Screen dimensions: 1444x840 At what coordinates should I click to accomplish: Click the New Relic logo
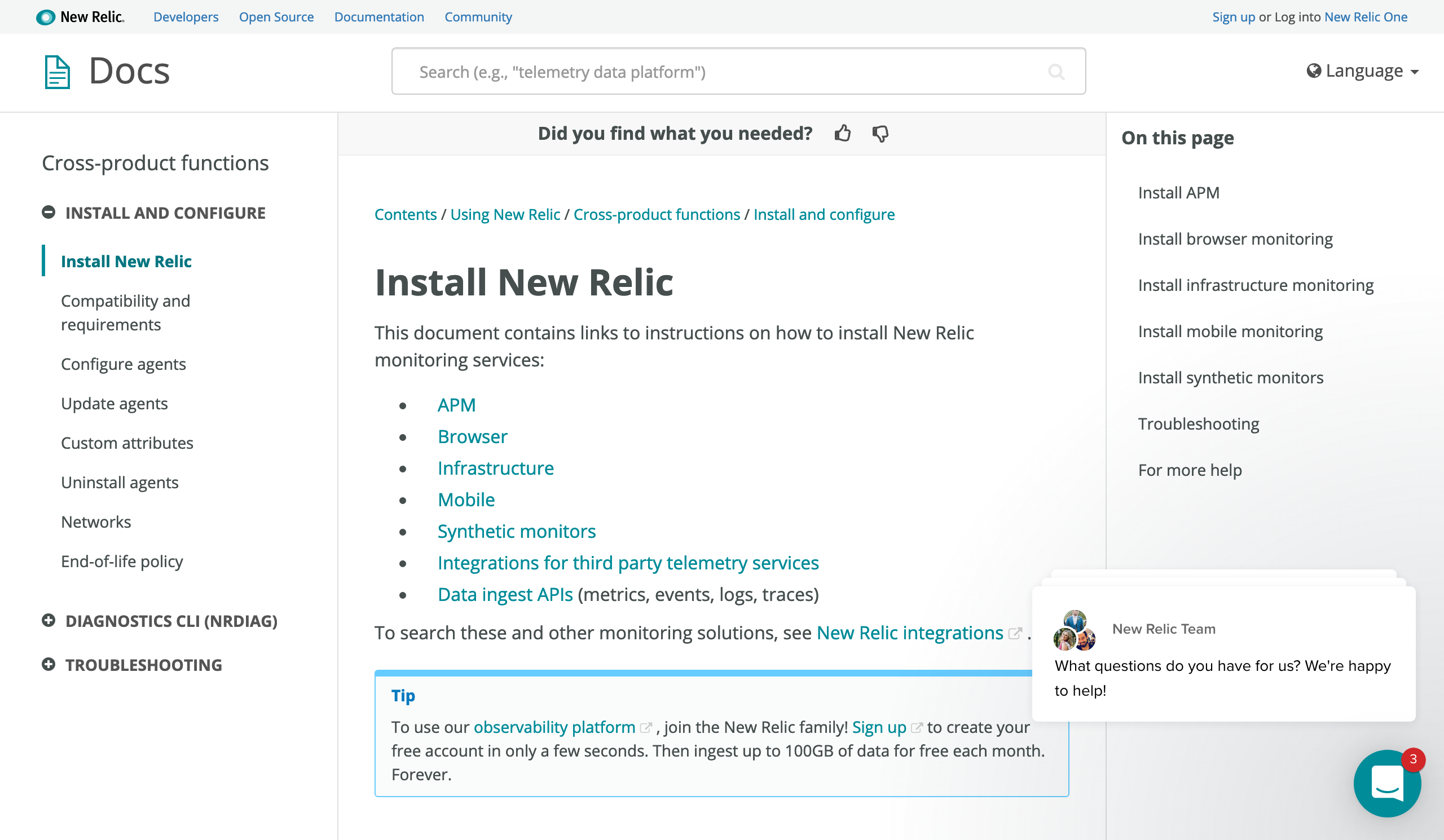click(80, 17)
